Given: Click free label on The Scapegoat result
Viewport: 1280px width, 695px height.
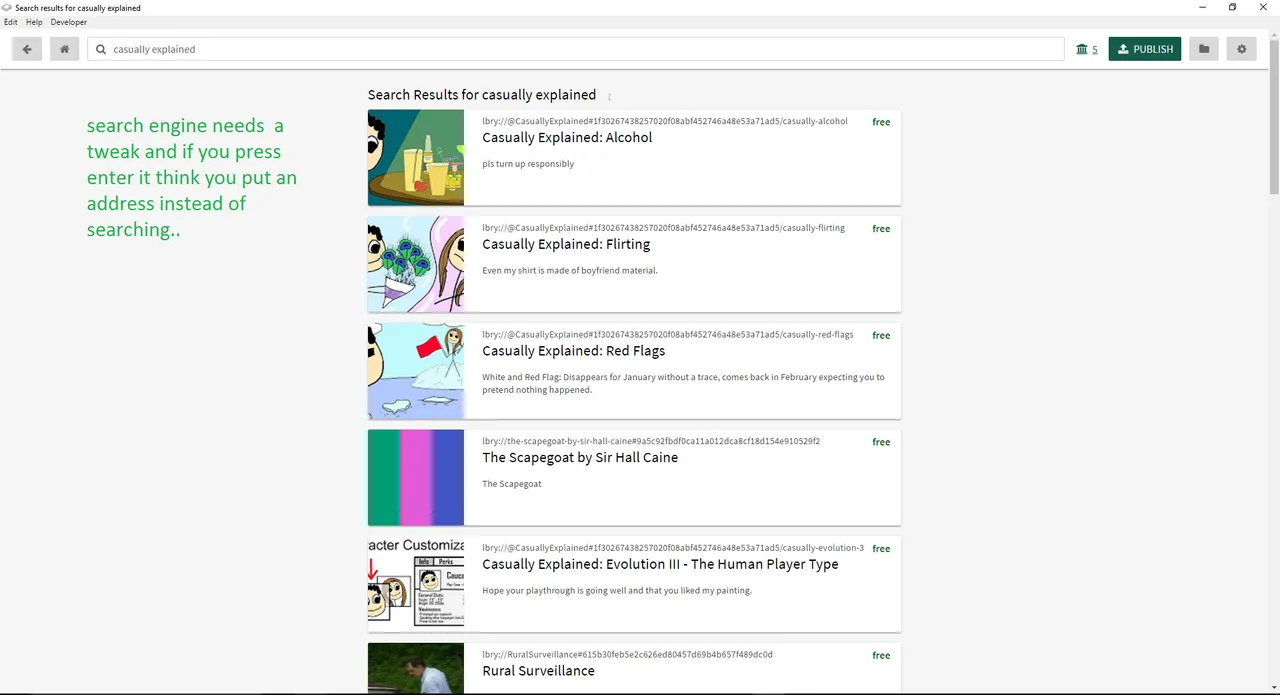Looking at the screenshot, I should [881, 442].
